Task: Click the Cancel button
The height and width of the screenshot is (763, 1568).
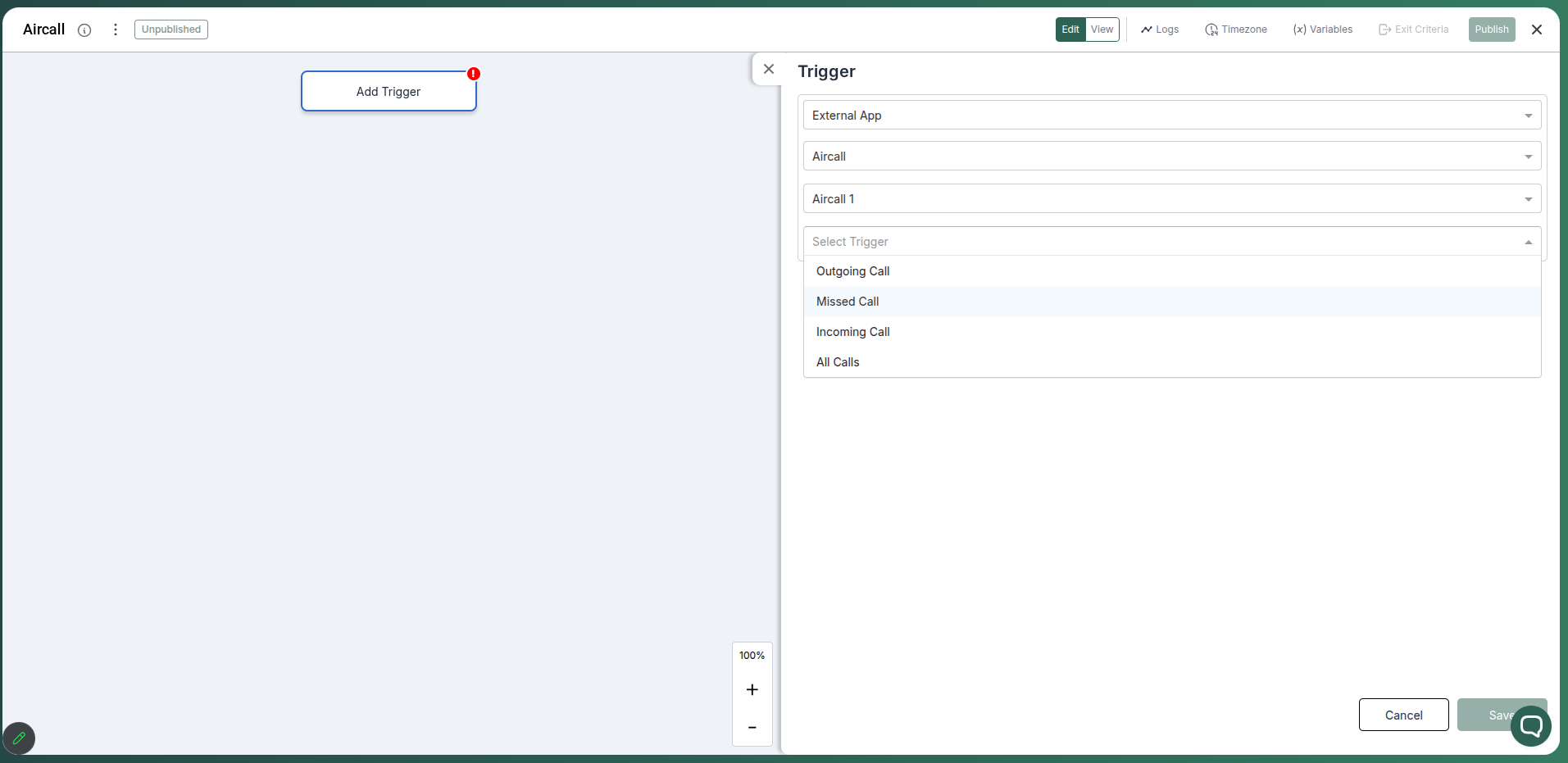Action: (1402, 715)
